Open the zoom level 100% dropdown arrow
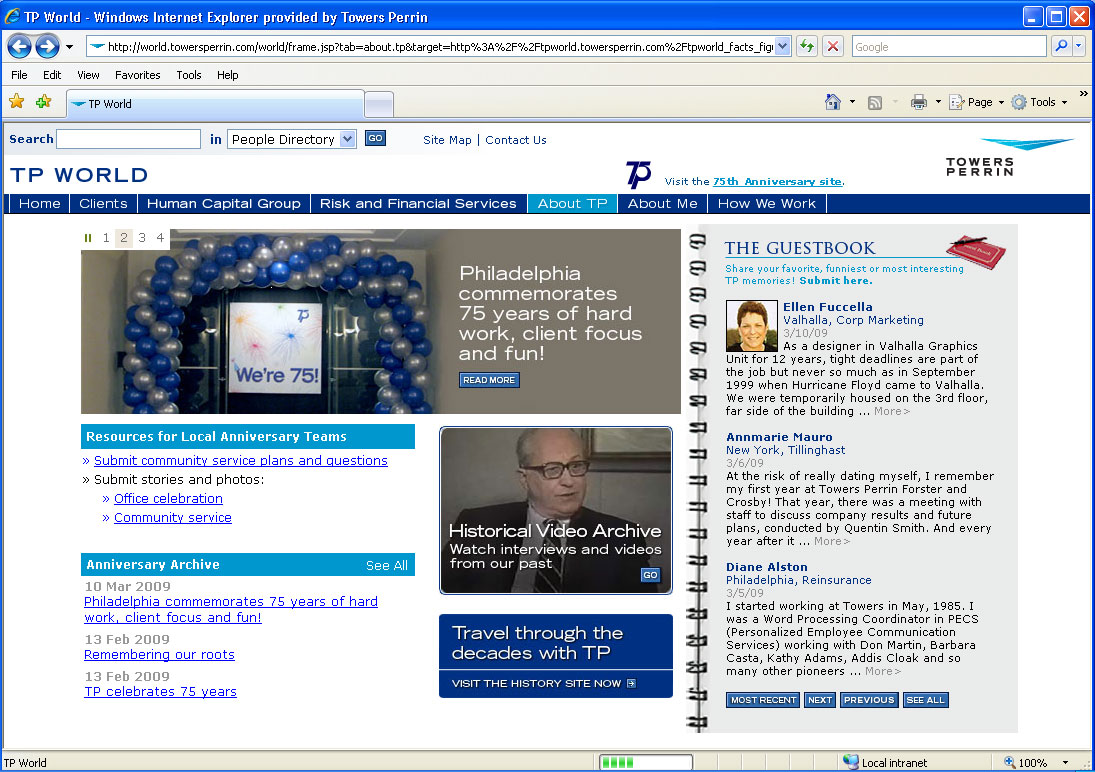 point(1066,762)
